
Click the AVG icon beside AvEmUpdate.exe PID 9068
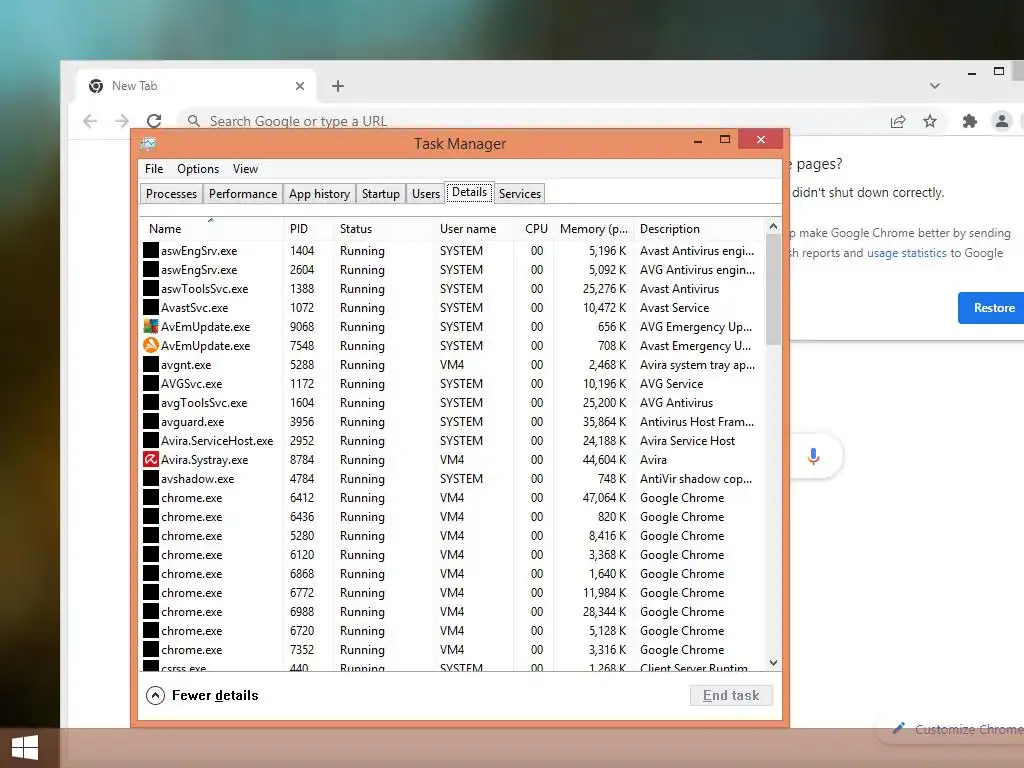tap(151, 327)
